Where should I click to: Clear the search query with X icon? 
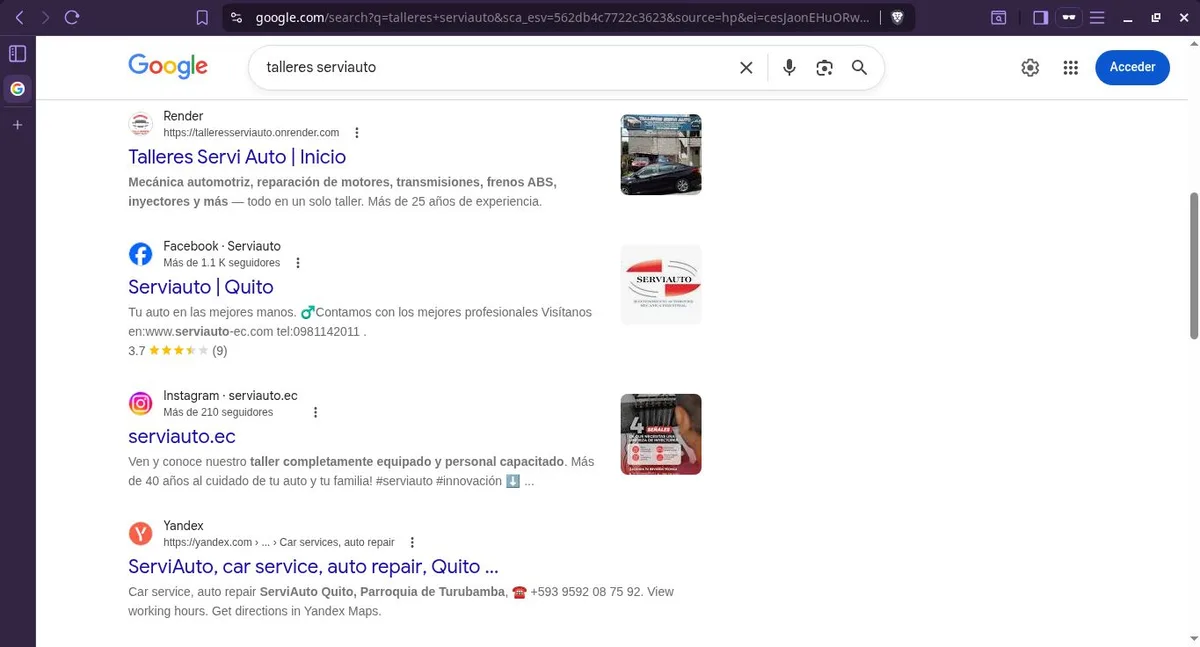coord(746,67)
